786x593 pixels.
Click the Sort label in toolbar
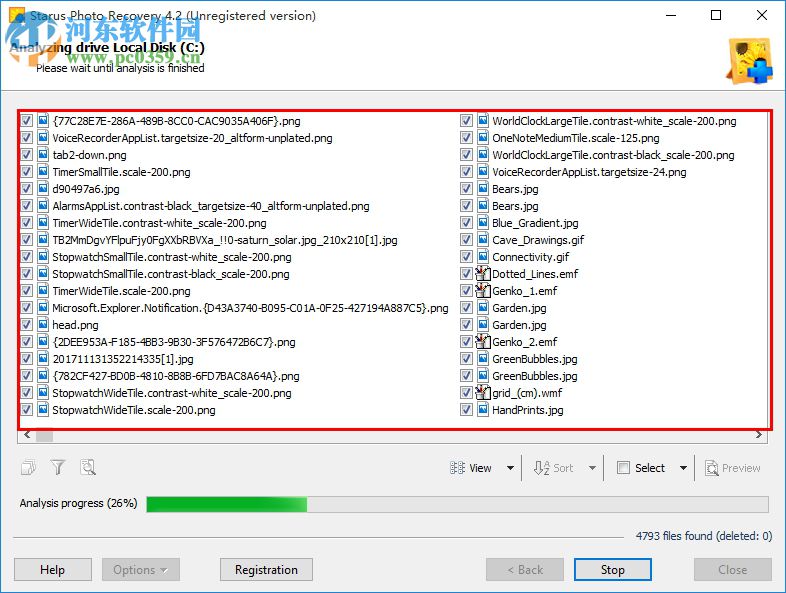pyautogui.click(x=563, y=468)
